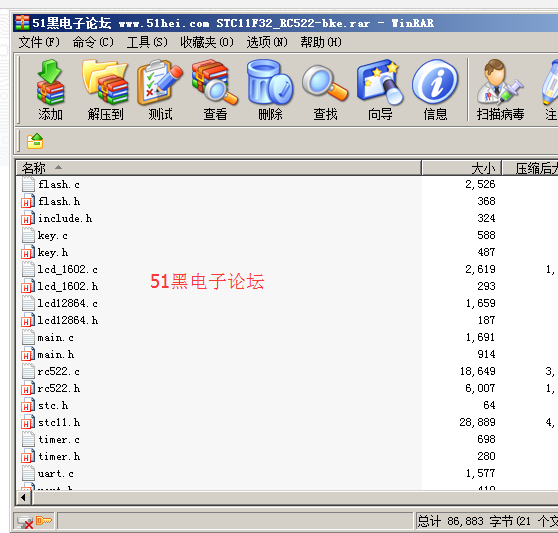
Task: Show archive Info (信息) icon
Action: [x=435, y=83]
